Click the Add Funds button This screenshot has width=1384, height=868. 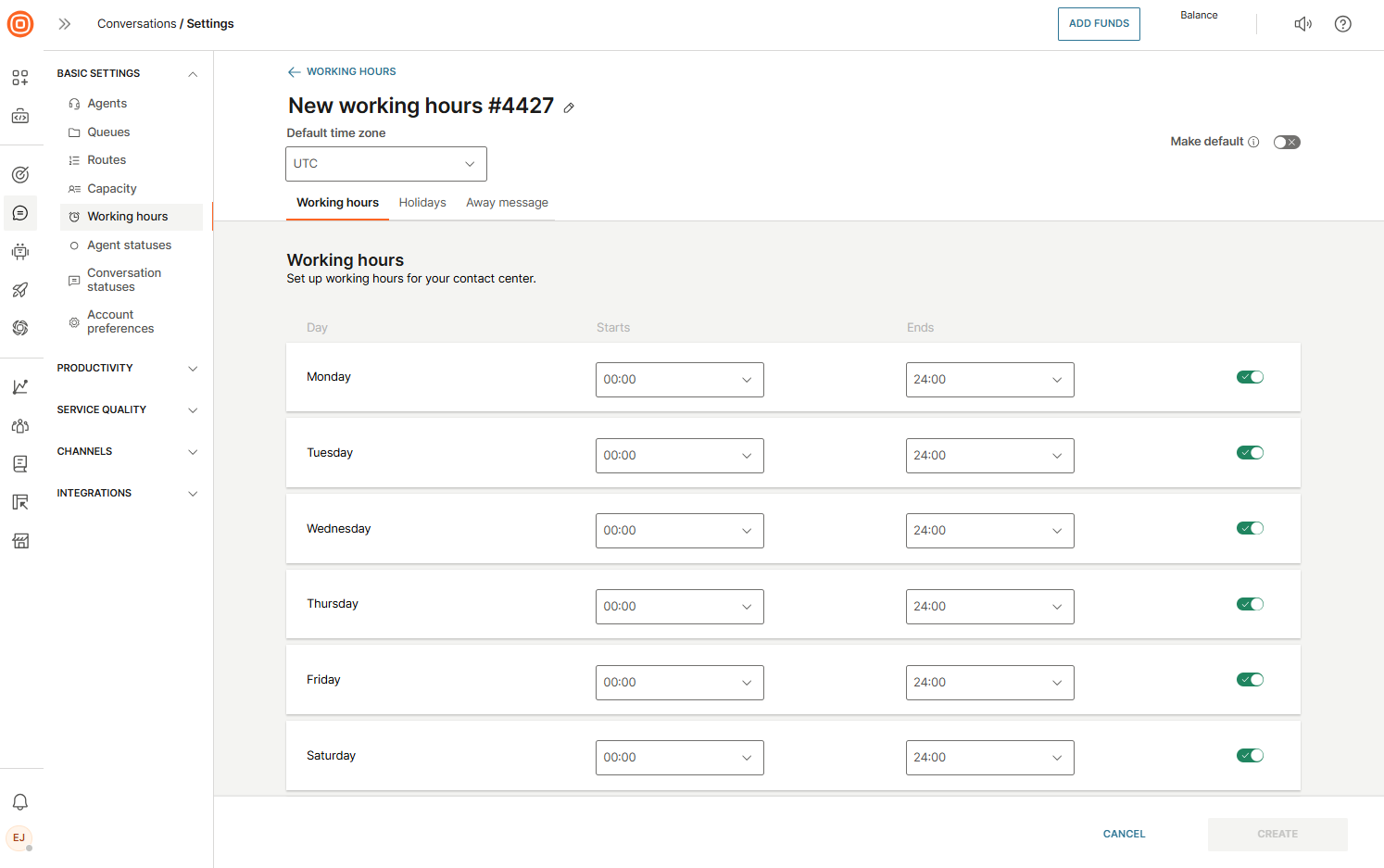1099,24
